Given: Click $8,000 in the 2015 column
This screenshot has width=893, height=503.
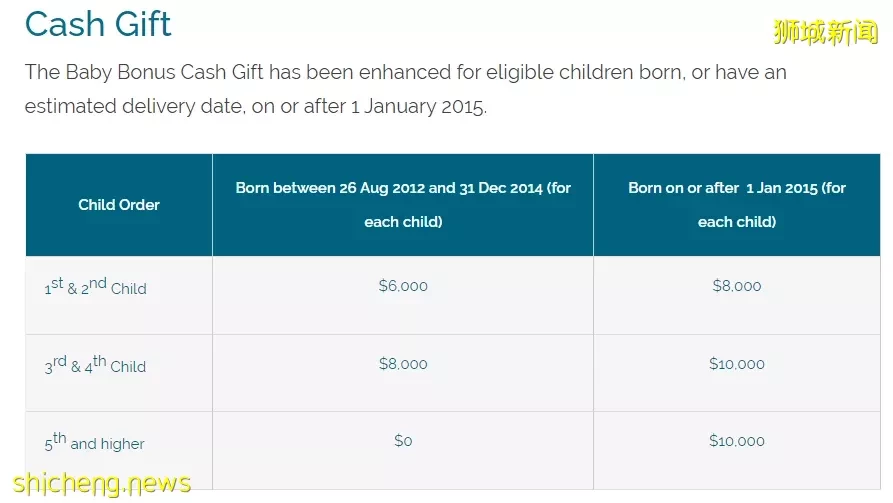Looking at the screenshot, I should 737,285.
